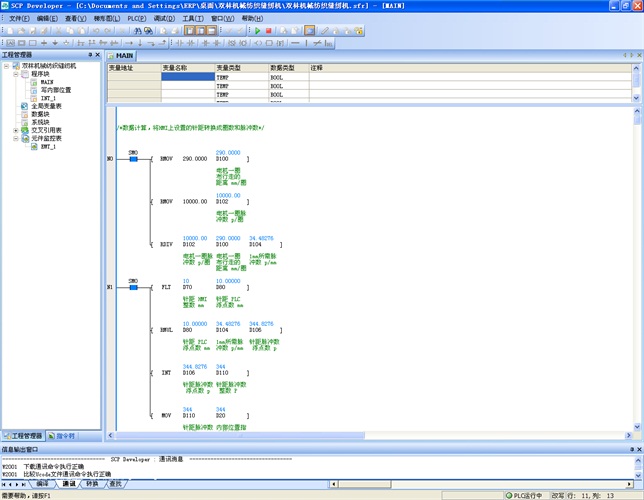Open the 调试(D) menu
Viewport: 644px width, 500px height.
pos(166,19)
